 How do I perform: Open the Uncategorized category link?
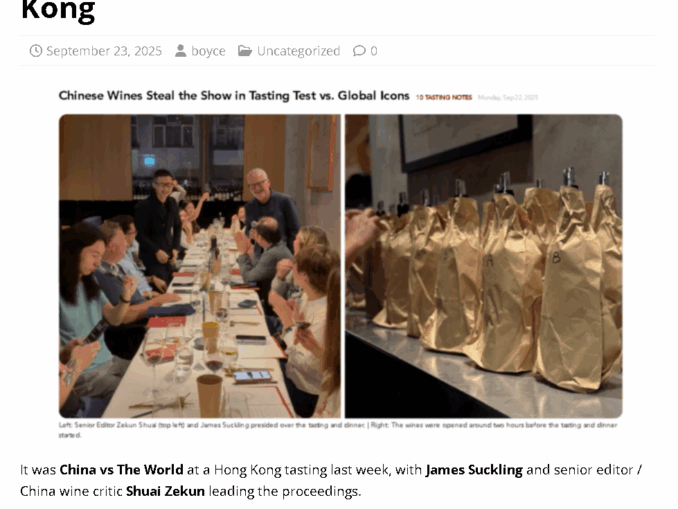coord(298,51)
